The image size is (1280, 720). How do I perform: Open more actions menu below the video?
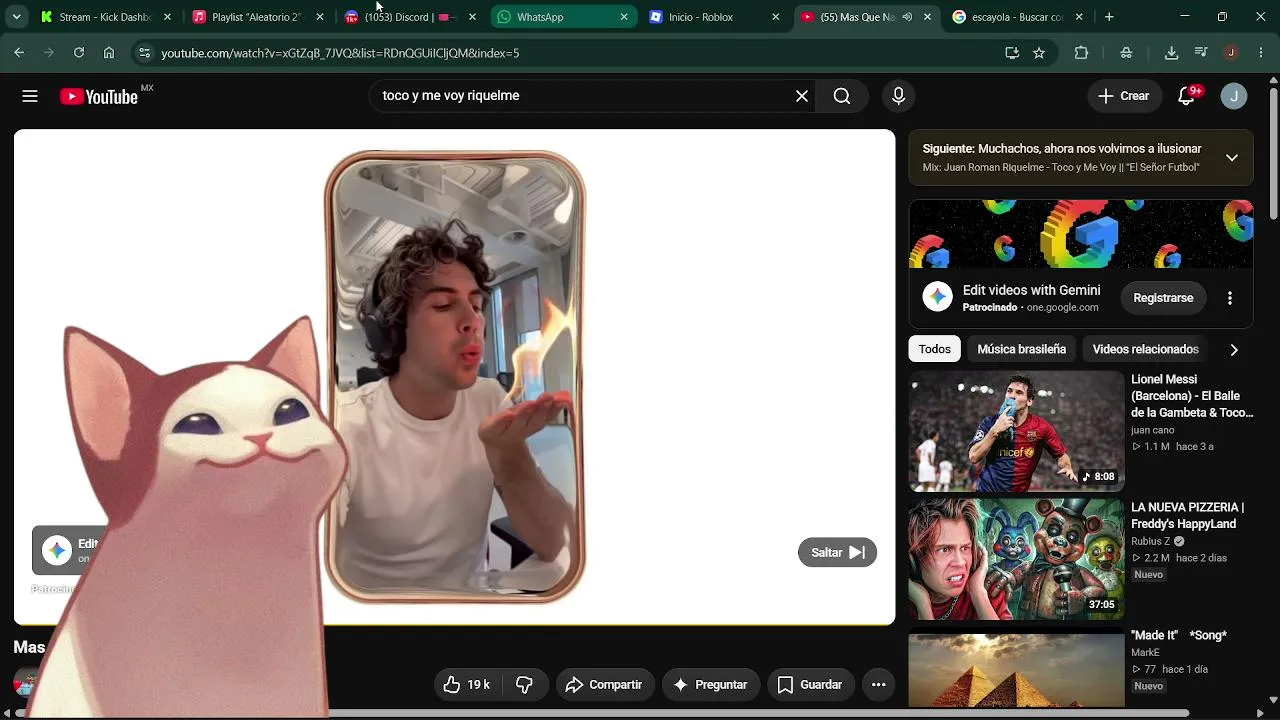click(878, 685)
